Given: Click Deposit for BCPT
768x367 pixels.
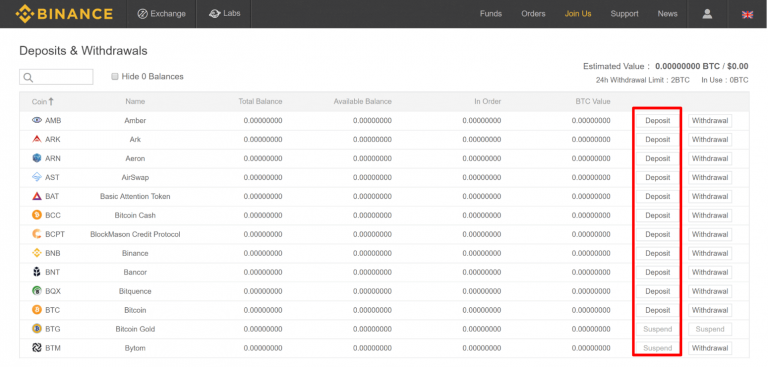Looking at the screenshot, I should point(657,234).
